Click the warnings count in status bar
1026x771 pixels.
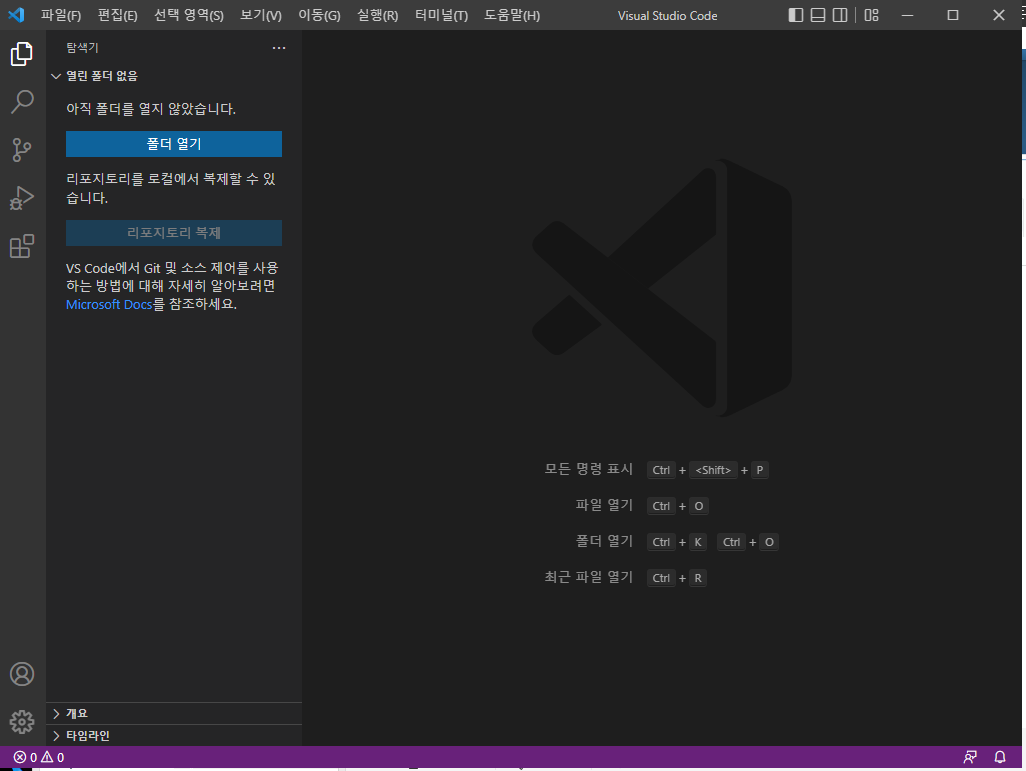click(53, 757)
